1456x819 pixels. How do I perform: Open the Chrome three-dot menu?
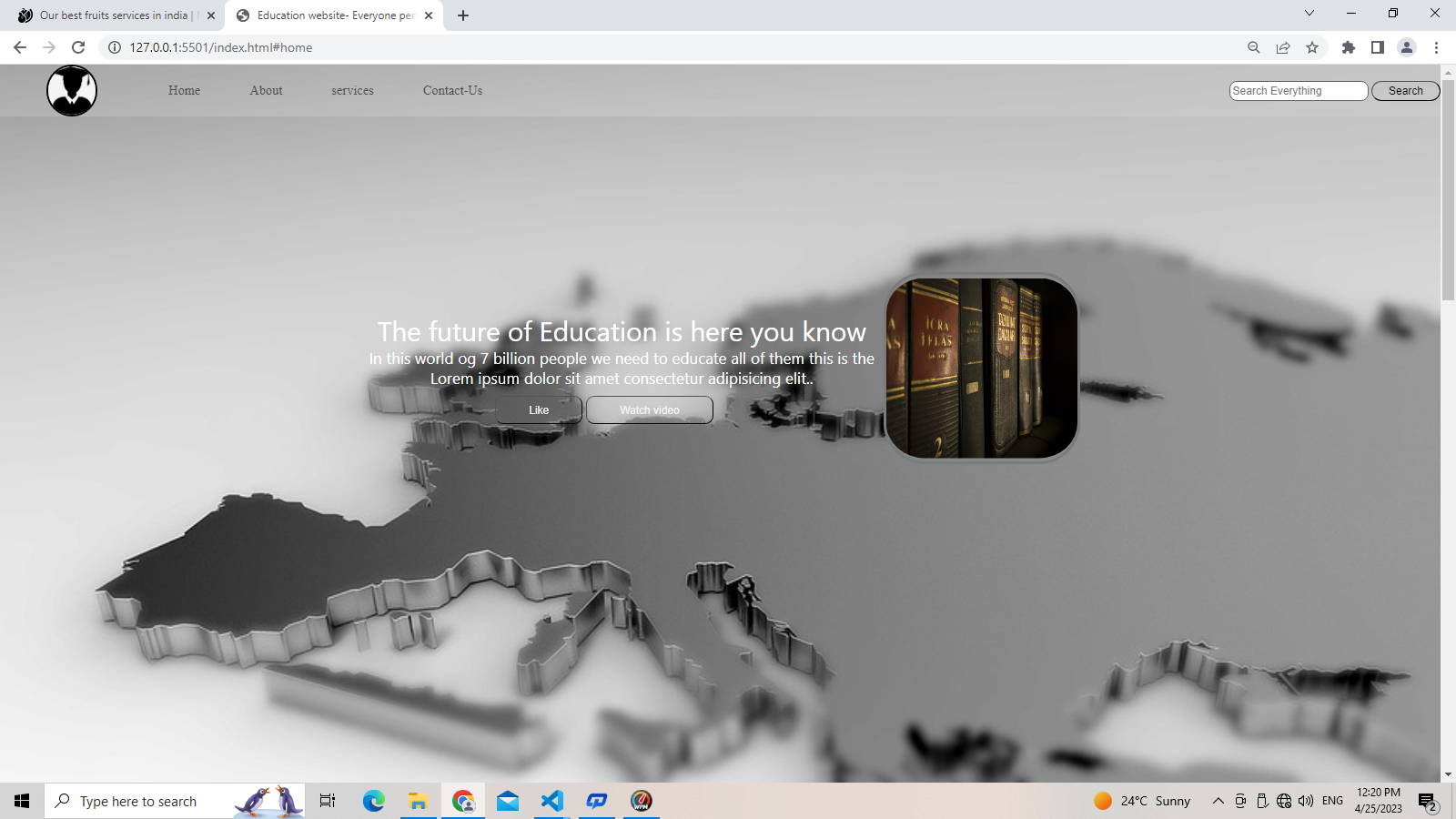pyautogui.click(x=1436, y=47)
